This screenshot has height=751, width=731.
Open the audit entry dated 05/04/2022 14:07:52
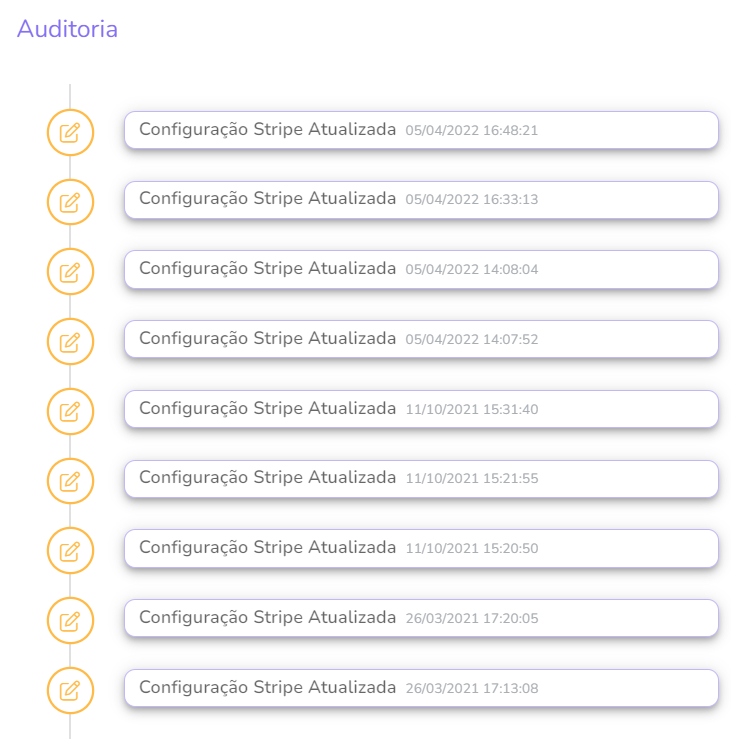[421, 339]
